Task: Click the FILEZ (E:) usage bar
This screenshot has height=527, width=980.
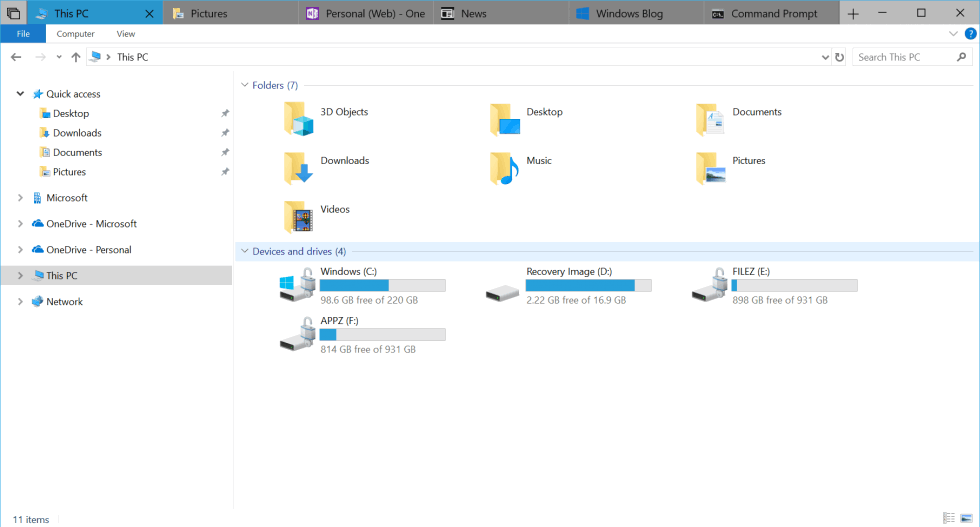Action: [794, 285]
